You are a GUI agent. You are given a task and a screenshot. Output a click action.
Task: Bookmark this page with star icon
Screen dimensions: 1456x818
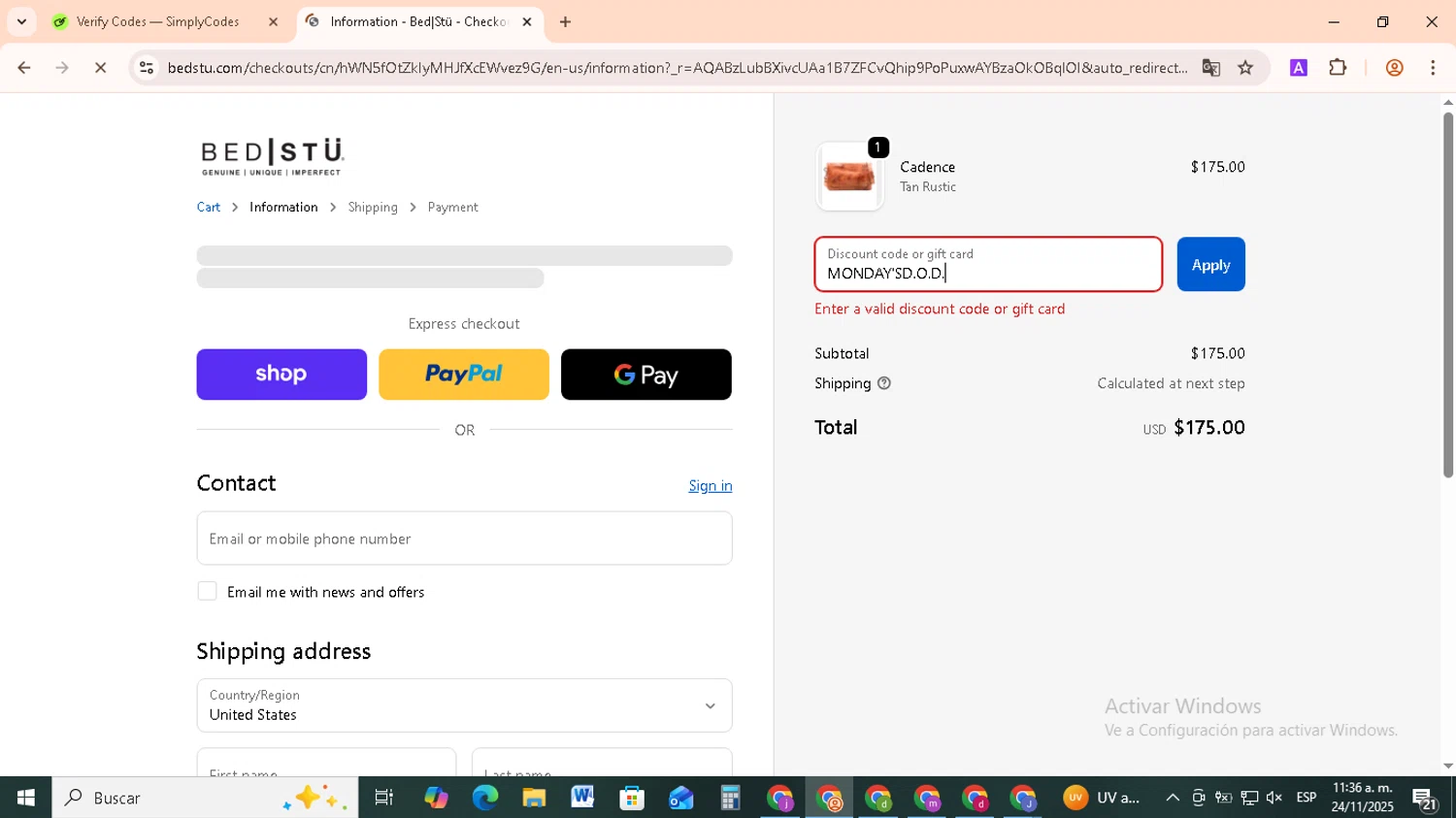click(1245, 68)
